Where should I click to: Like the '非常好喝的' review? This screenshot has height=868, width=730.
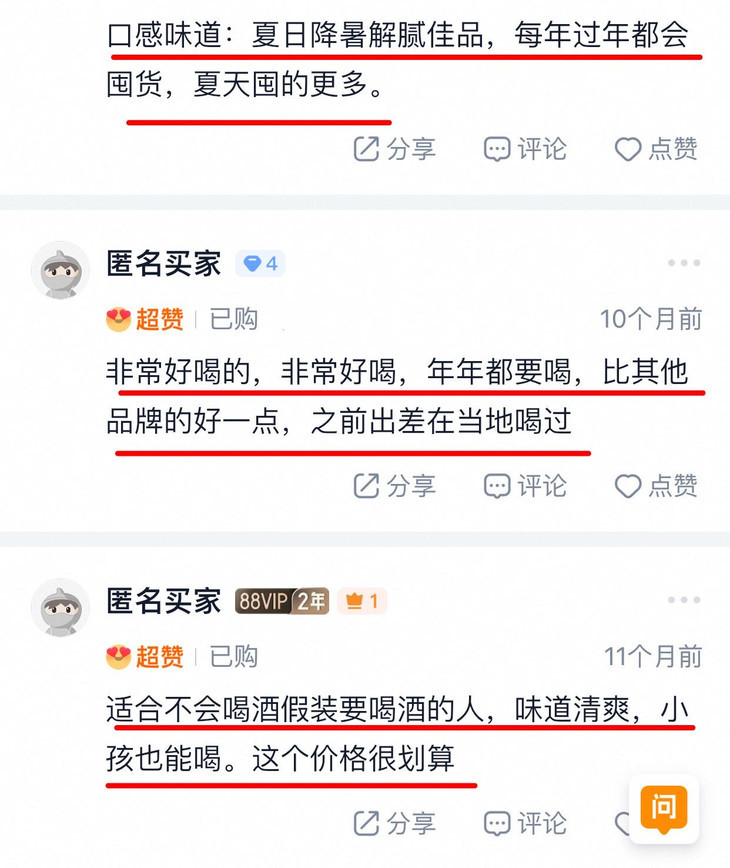656,486
